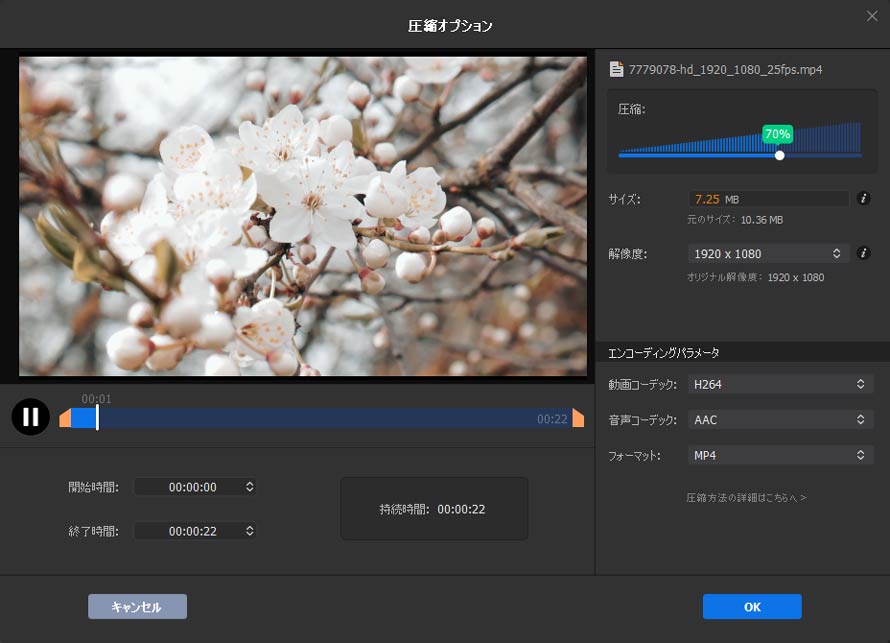Click the size input field showing 7.25

(768, 199)
